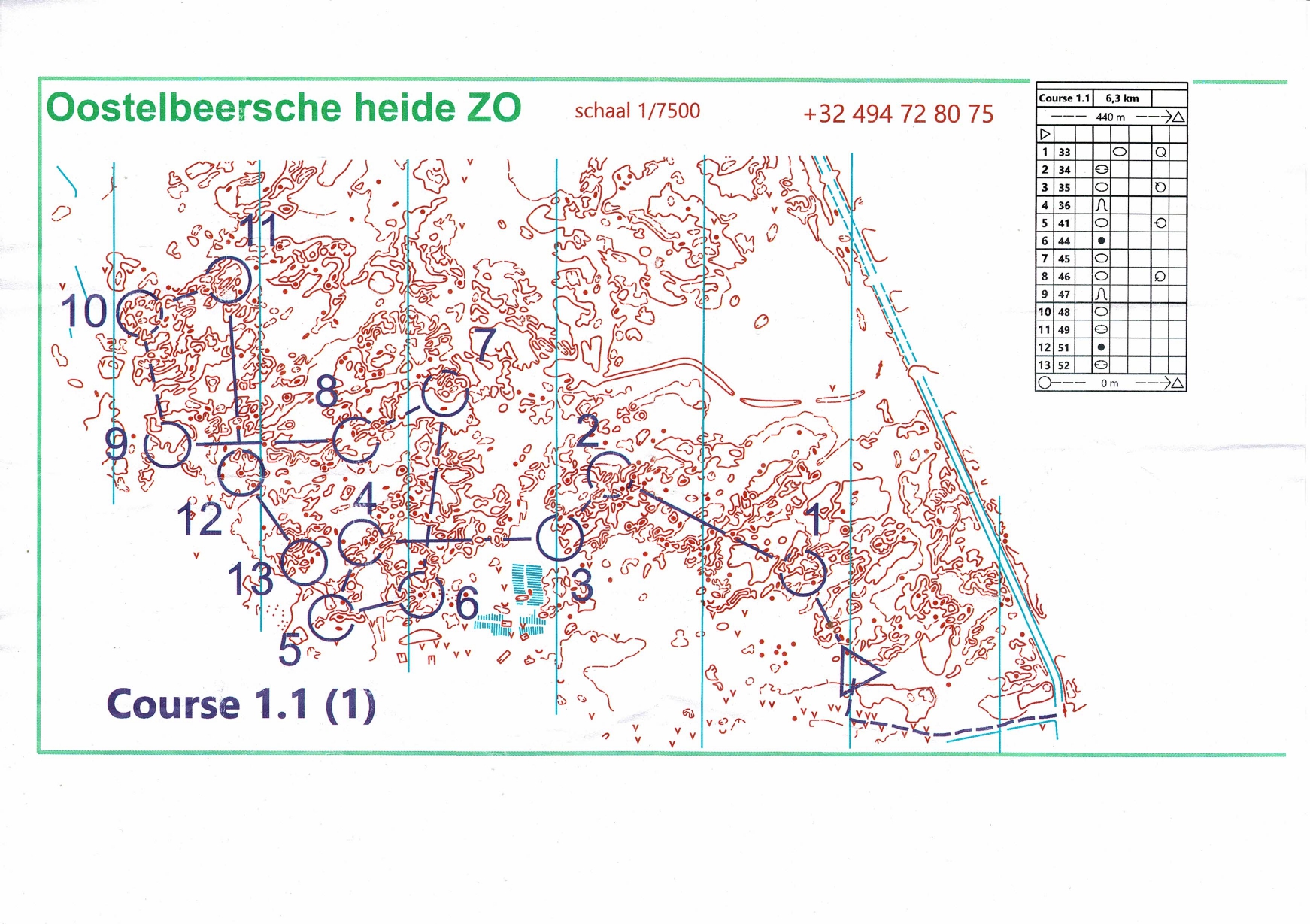Select the feature symbol in code 52 row
Viewport: 1310px width, 924px height.
[x=1102, y=365]
